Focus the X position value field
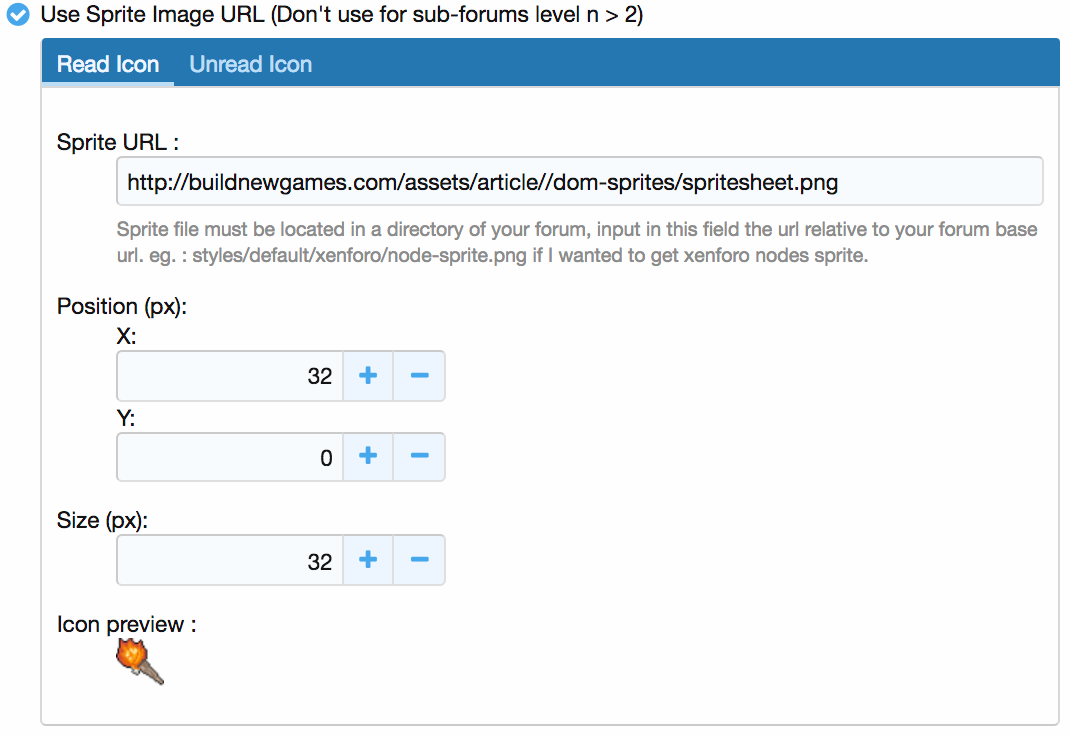1070x736 pixels. click(x=230, y=376)
